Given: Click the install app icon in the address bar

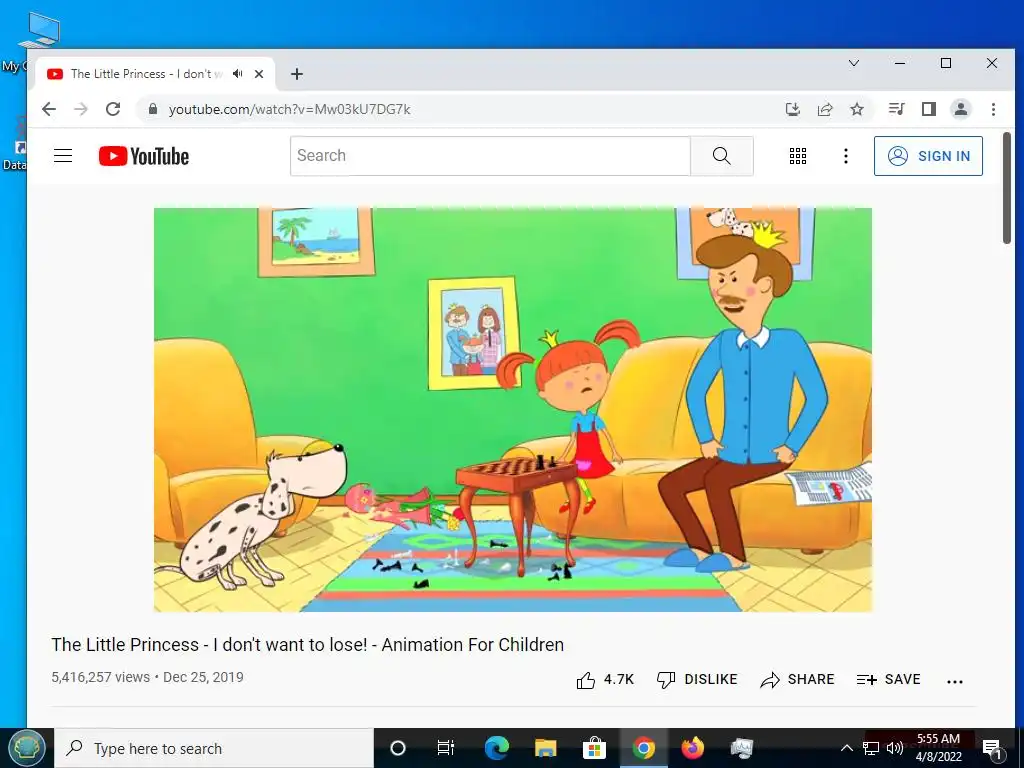Looking at the screenshot, I should pyautogui.click(x=792, y=109).
